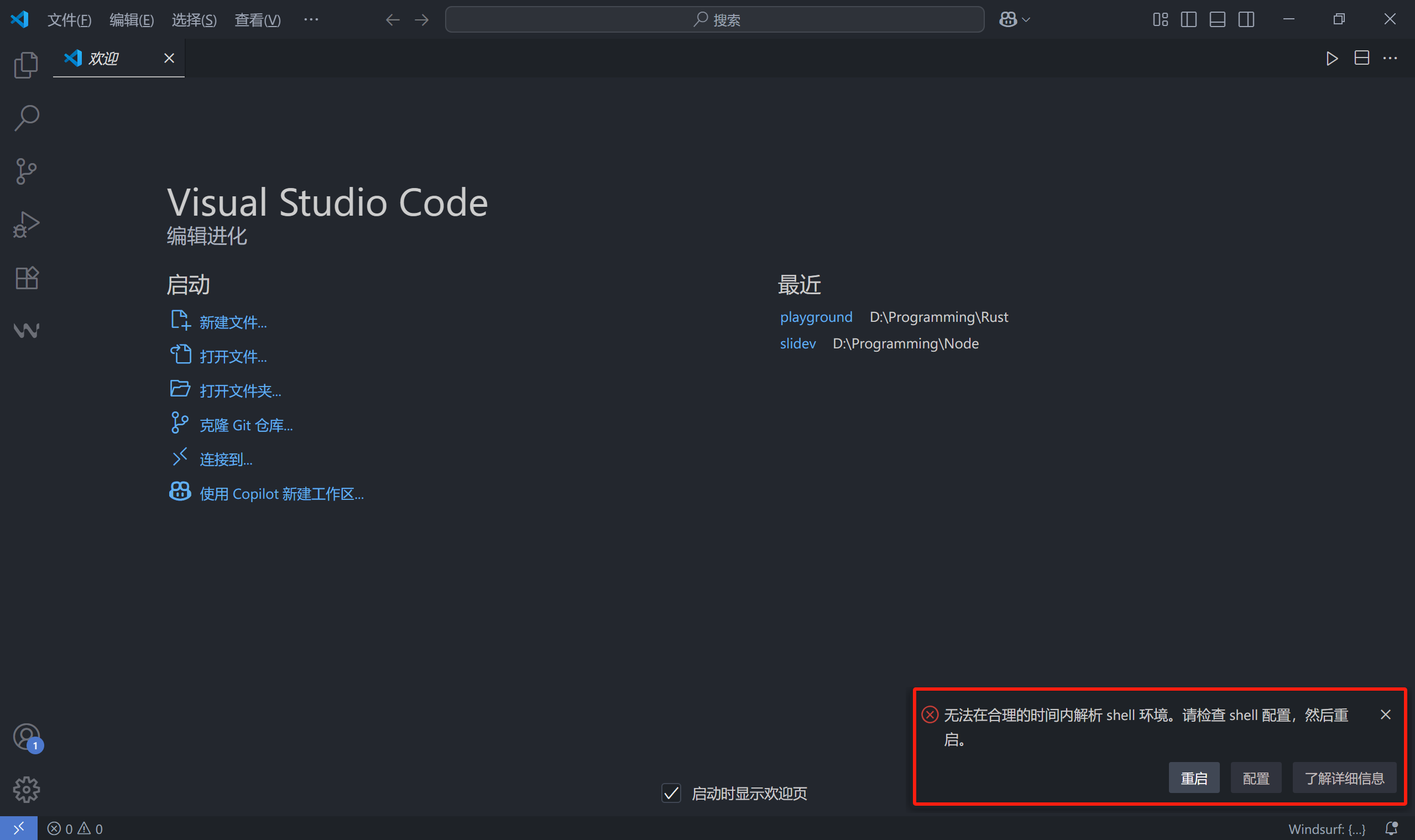Open Source Control view
Image resolution: width=1415 pixels, height=840 pixels.
coord(26,171)
